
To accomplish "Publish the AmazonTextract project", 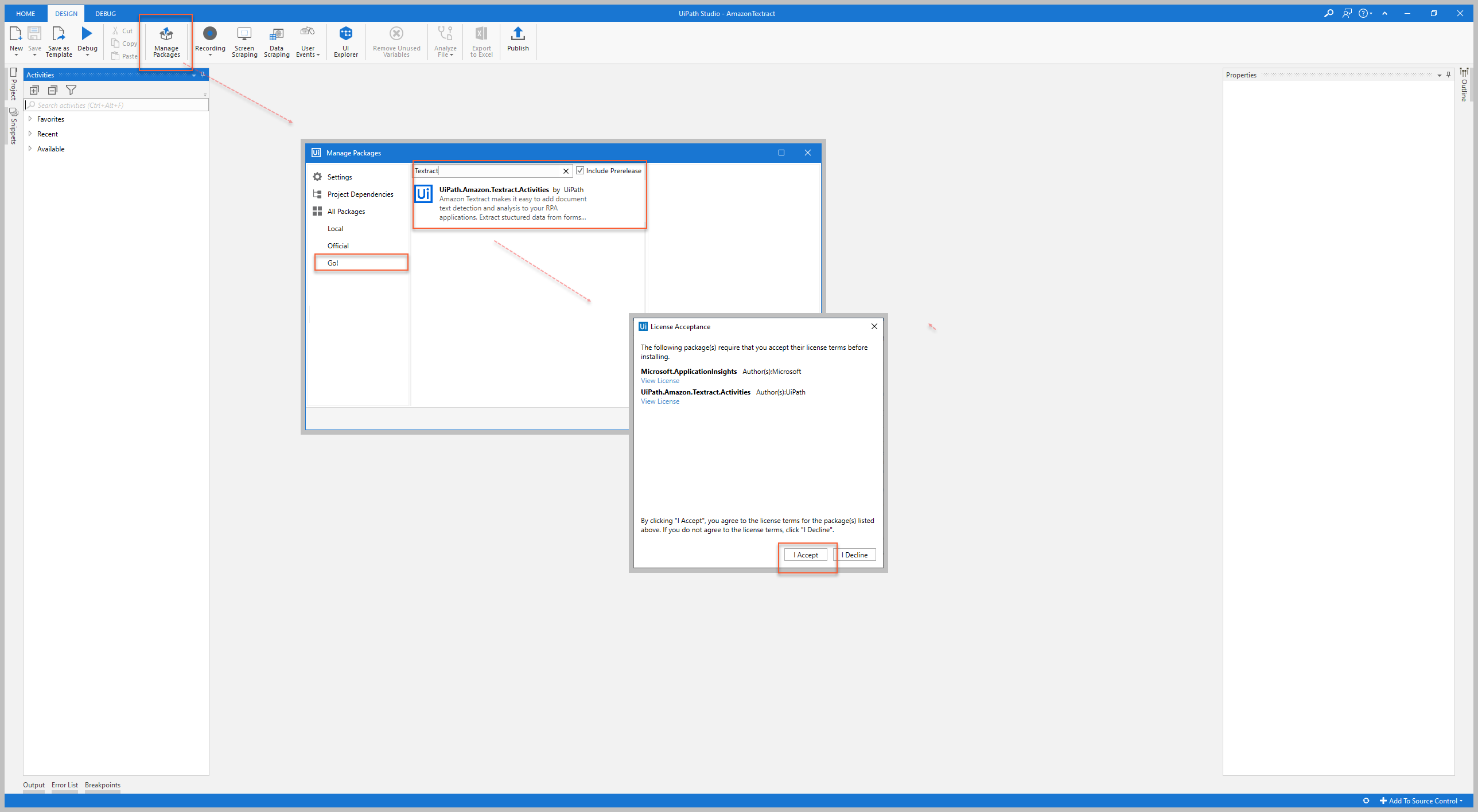I will [x=518, y=41].
